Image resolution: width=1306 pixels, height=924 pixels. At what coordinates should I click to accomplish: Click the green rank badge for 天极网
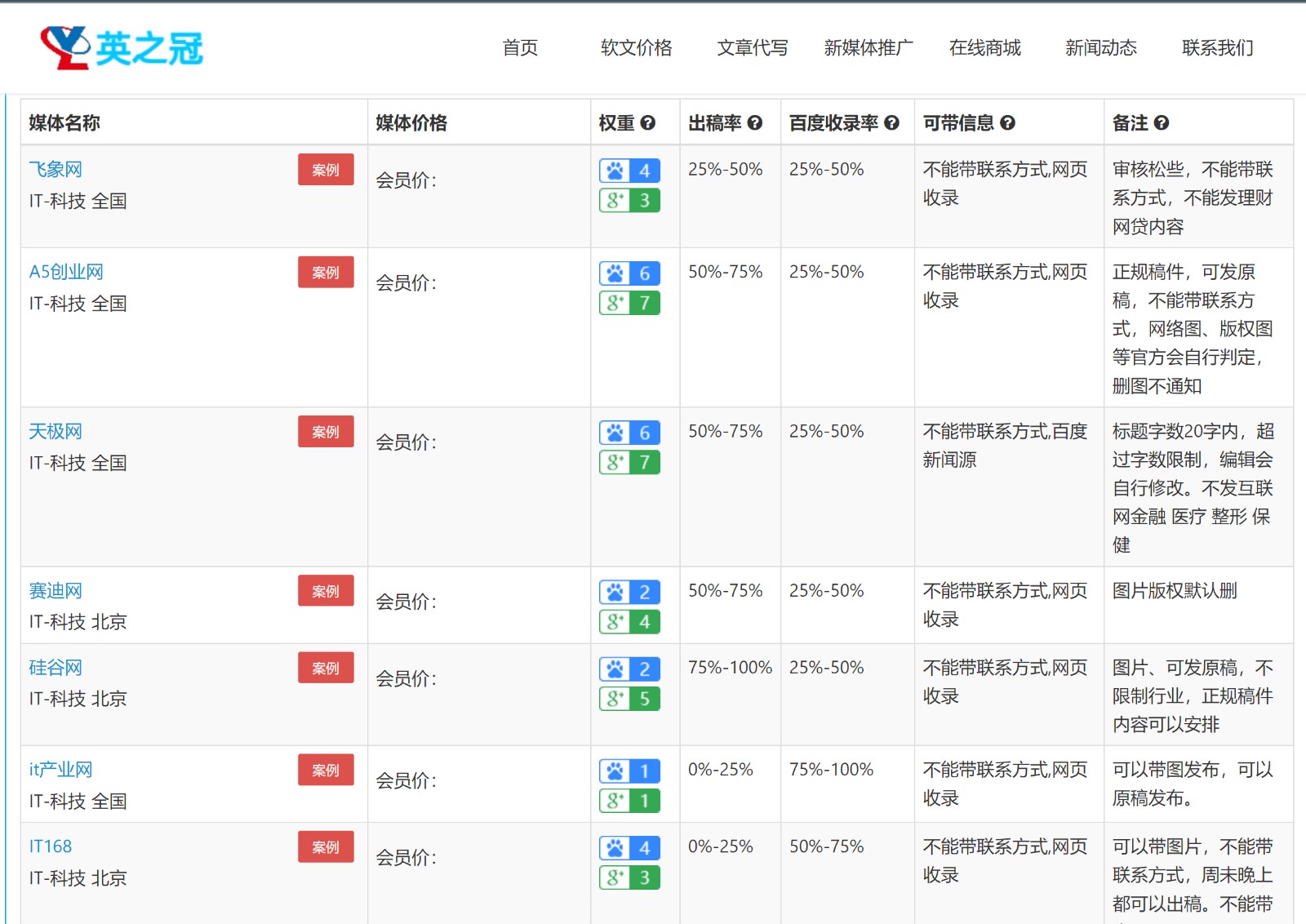click(629, 462)
